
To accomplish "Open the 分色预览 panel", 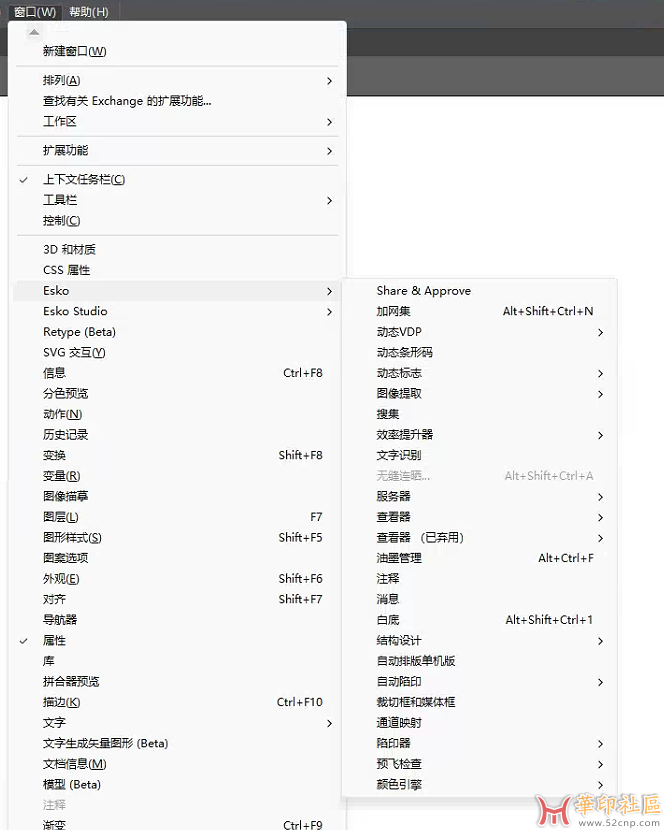I will pos(177,394).
